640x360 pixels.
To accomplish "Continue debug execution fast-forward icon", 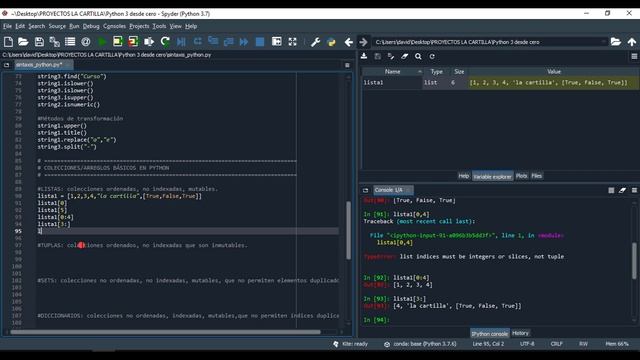I will (x=244, y=42).
